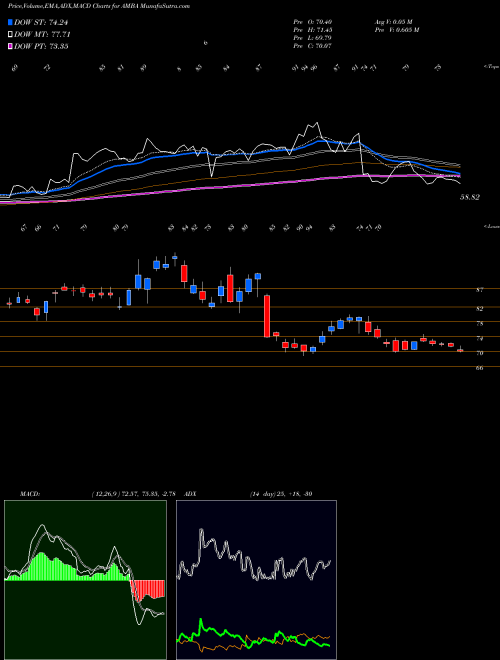The width and height of the screenshot is (500, 660).
Task: Click the 'Avg V: 0.95 M' value
Action: click(393, 22)
